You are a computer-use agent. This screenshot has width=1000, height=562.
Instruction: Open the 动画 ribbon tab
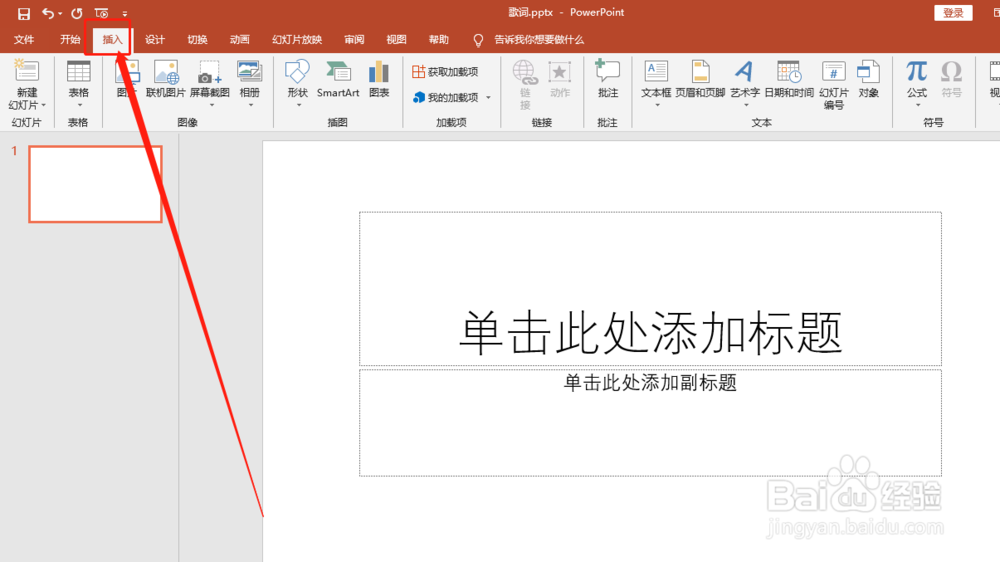pyautogui.click(x=239, y=40)
